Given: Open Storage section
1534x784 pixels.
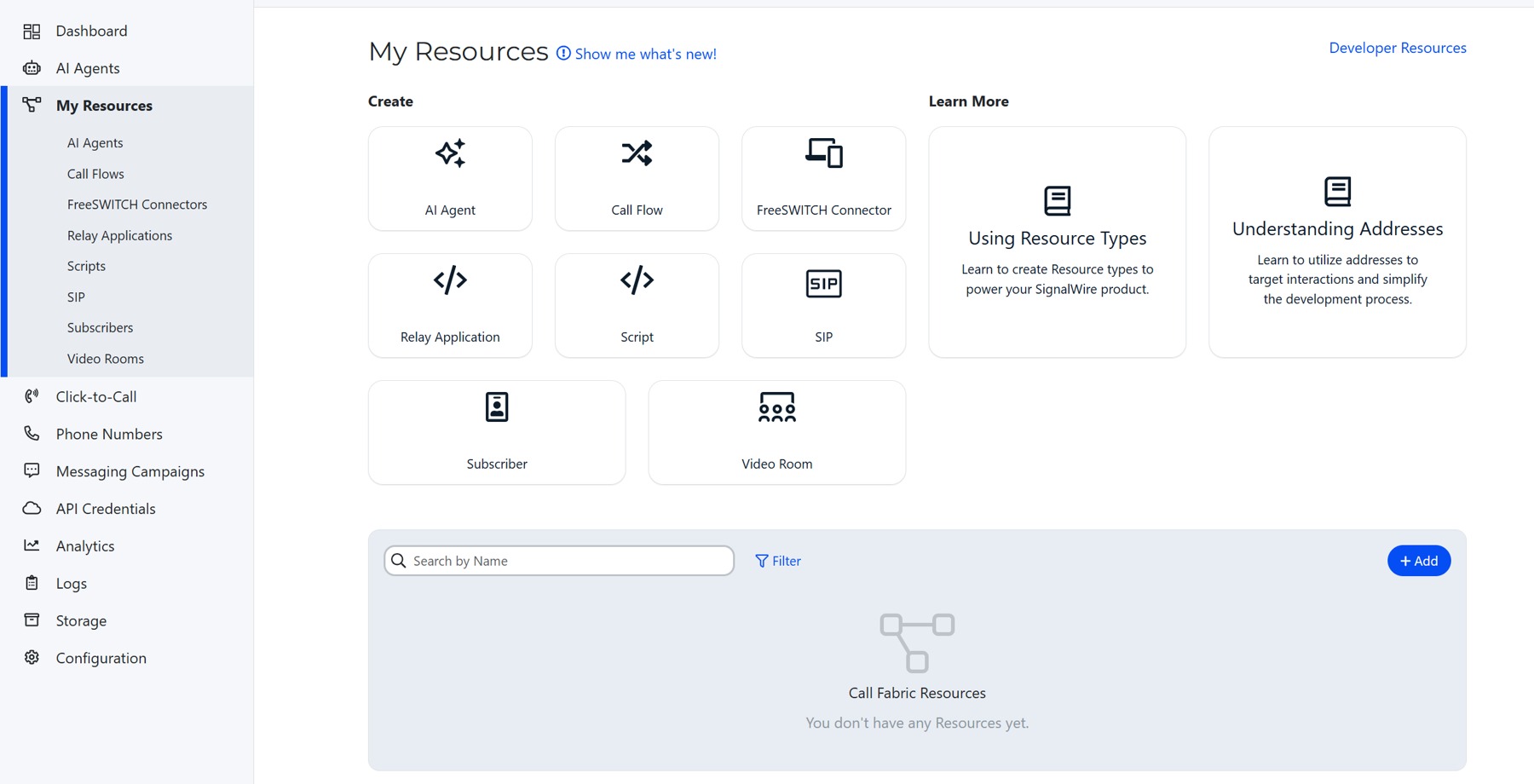Looking at the screenshot, I should coord(81,621).
